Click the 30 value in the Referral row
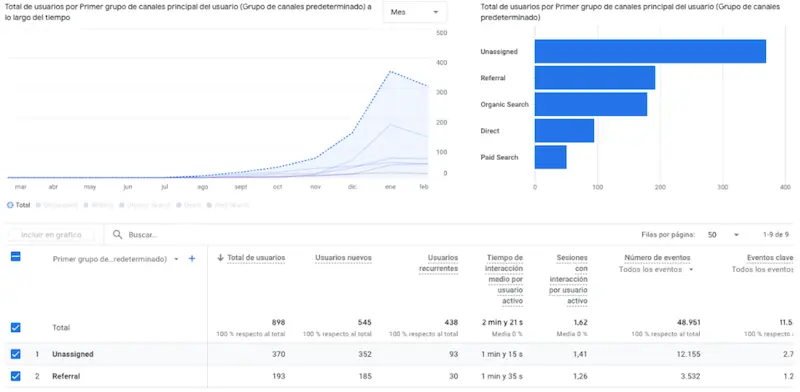This screenshot has height=392, width=800. (x=453, y=376)
